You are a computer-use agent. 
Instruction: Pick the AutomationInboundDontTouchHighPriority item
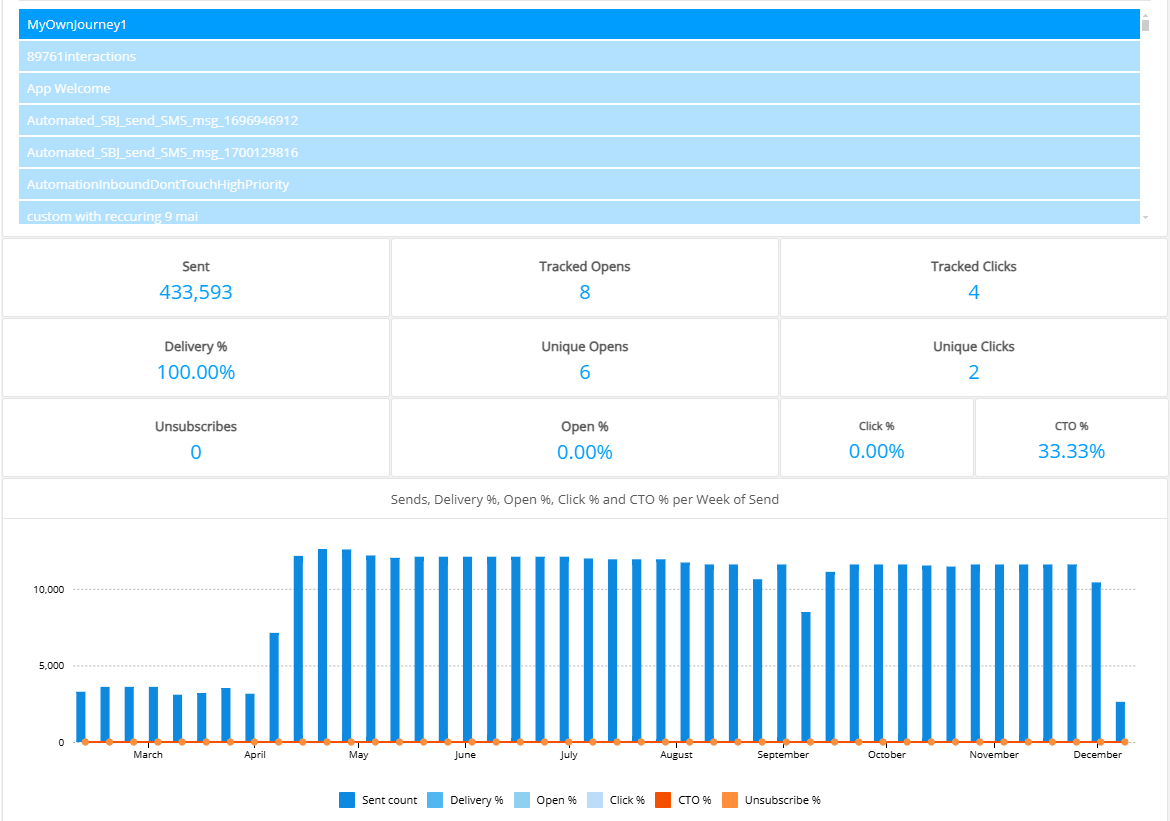pyautogui.click(x=578, y=185)
